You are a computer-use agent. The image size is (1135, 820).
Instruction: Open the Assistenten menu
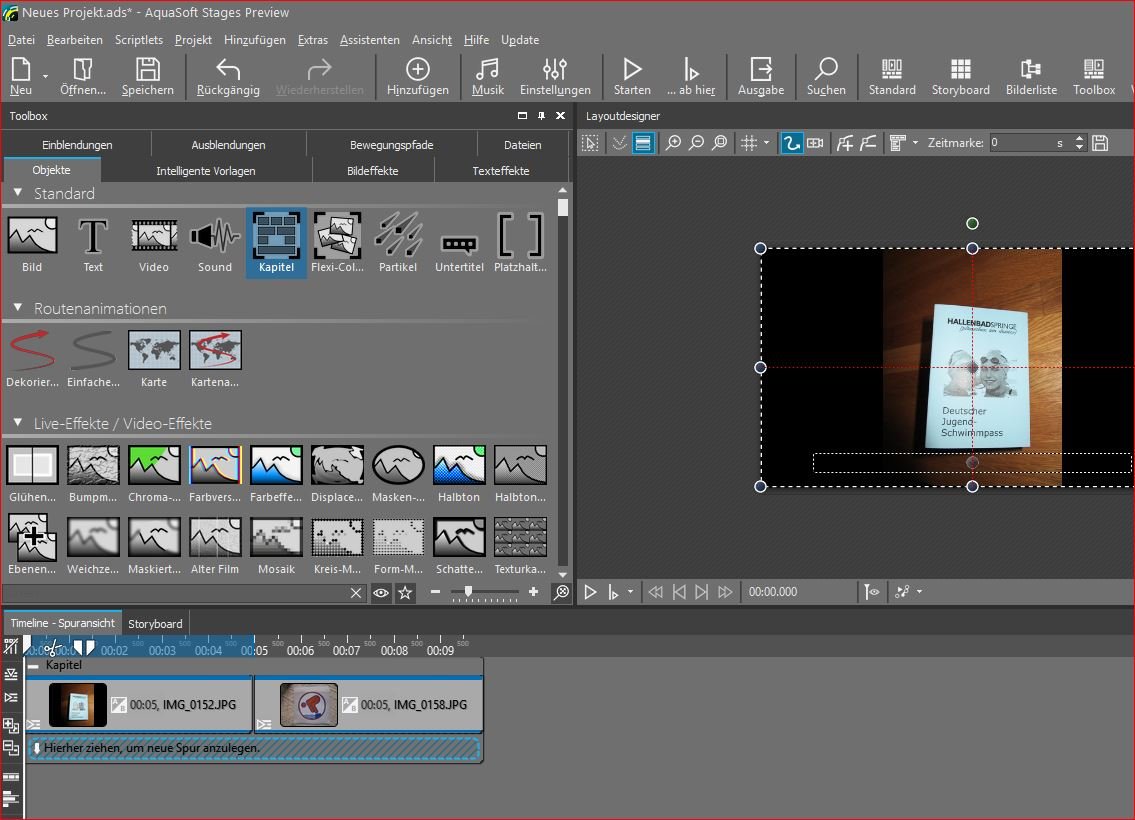369,40
